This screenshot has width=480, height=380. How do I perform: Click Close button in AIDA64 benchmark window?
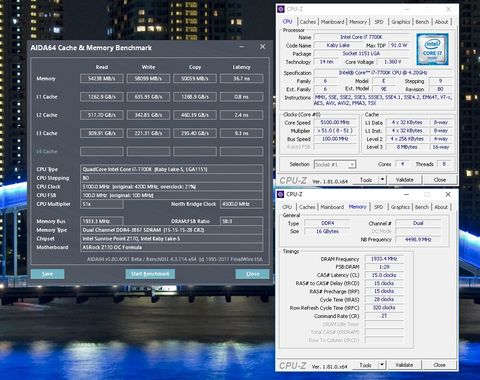coord(252,274)
